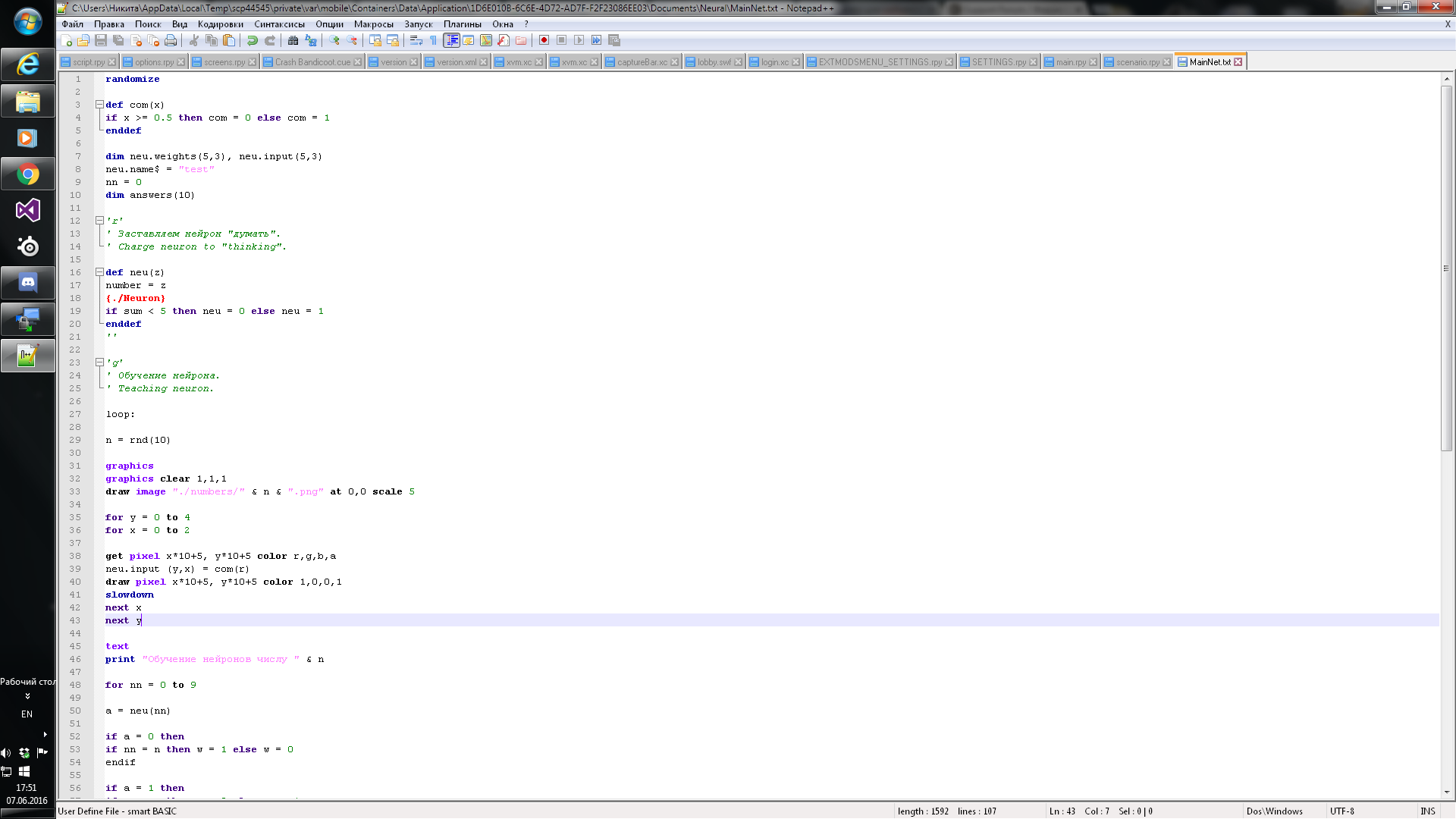The width and height of the screenshot is (1456, 819).
Task: Undo last edit with green arrow icon
Action: [x=253, y=40]
